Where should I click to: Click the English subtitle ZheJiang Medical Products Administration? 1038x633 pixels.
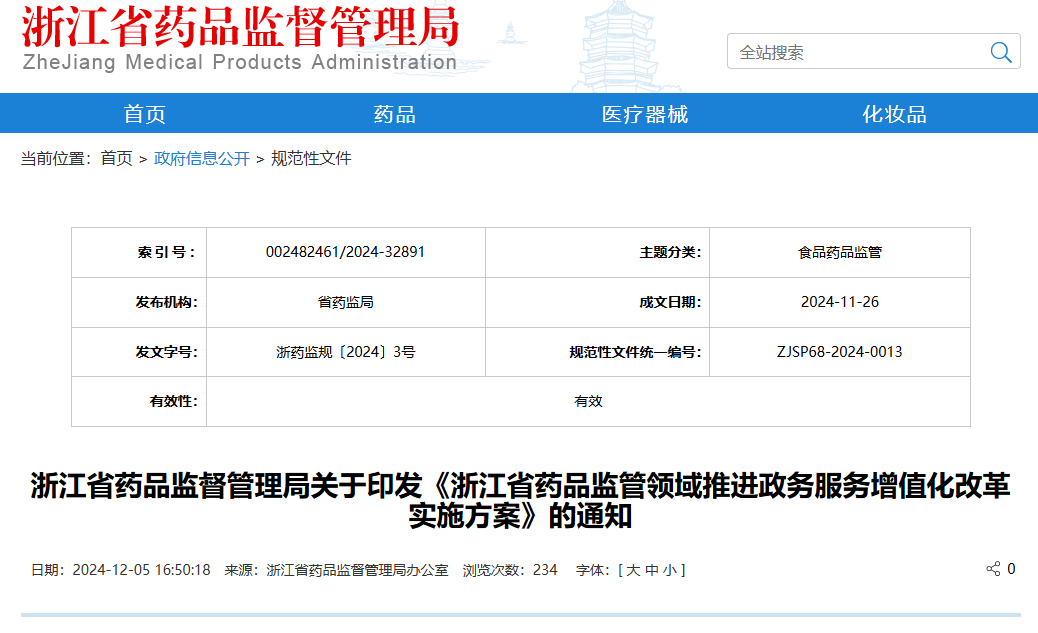click(x=240, y=62)
